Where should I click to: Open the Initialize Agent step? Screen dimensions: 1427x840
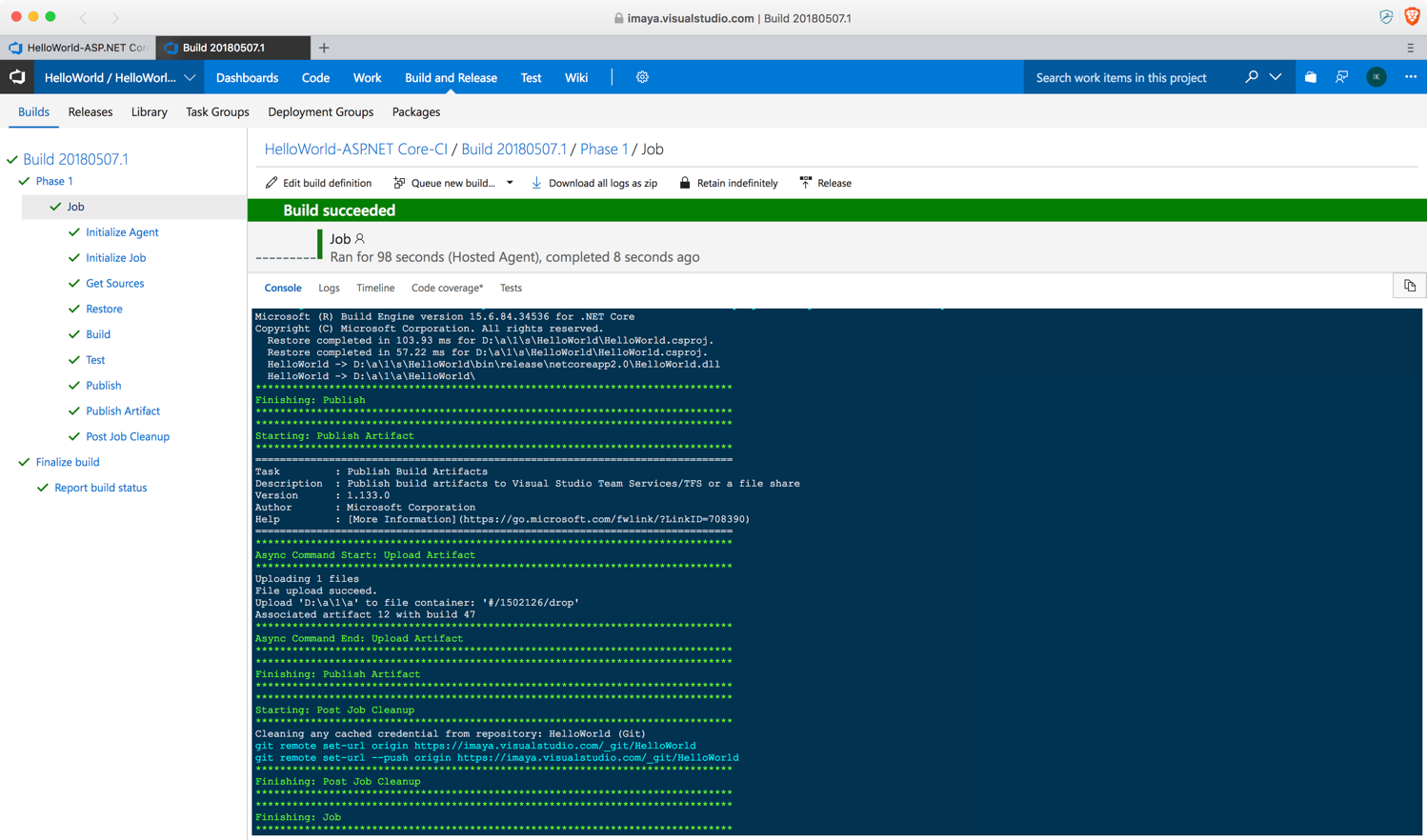[122, 232]
